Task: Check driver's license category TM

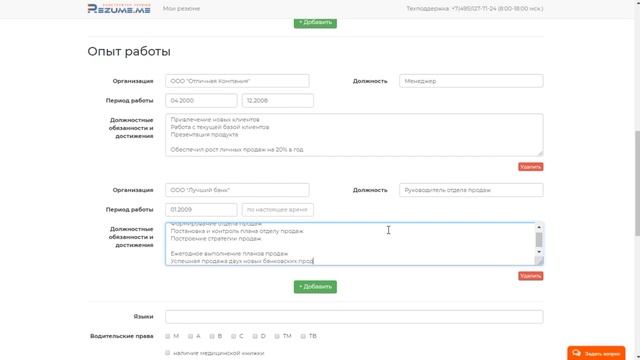Action: click(277, 336)
